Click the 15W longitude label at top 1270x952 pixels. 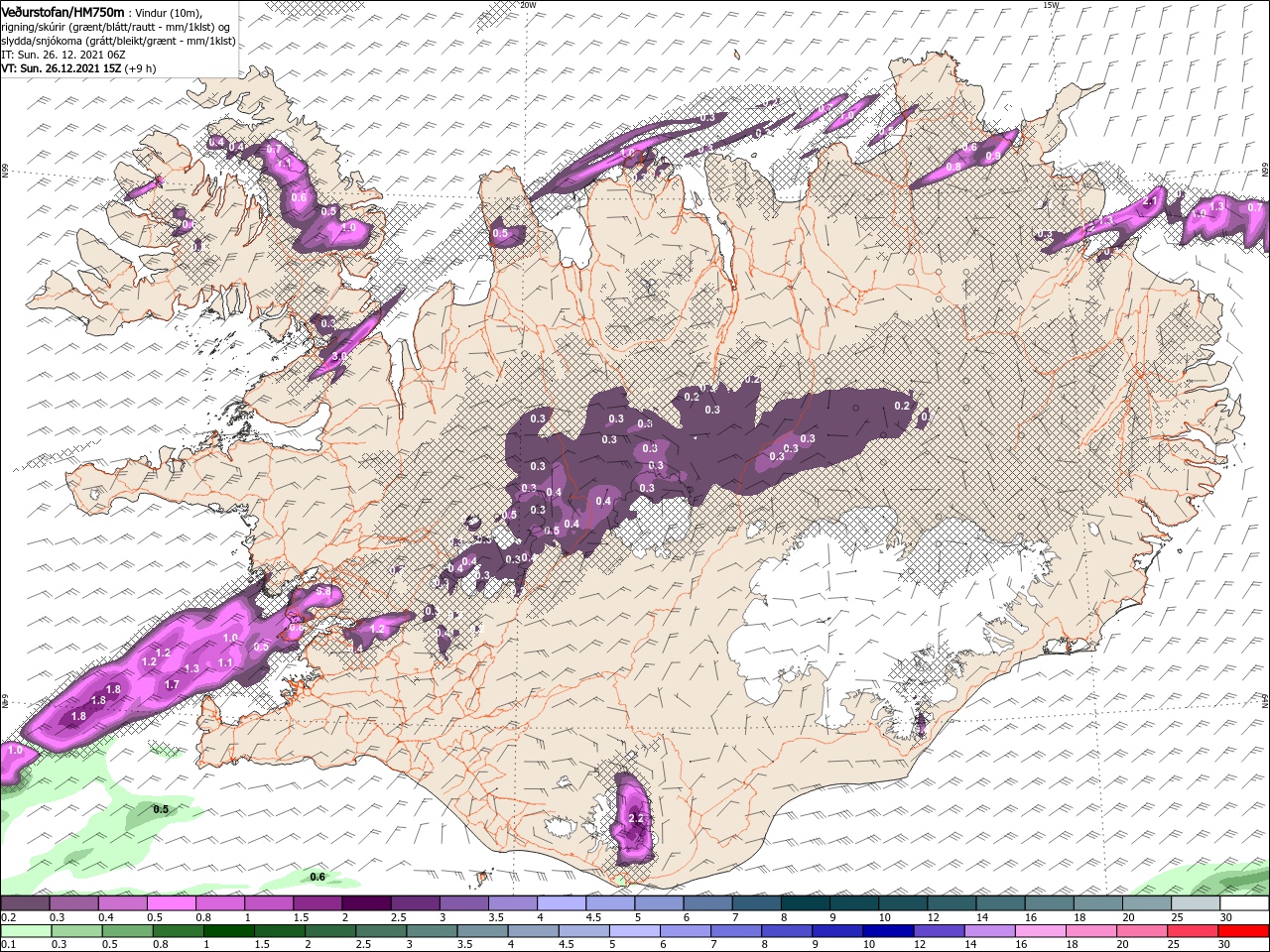click(x=1051, y=5)
